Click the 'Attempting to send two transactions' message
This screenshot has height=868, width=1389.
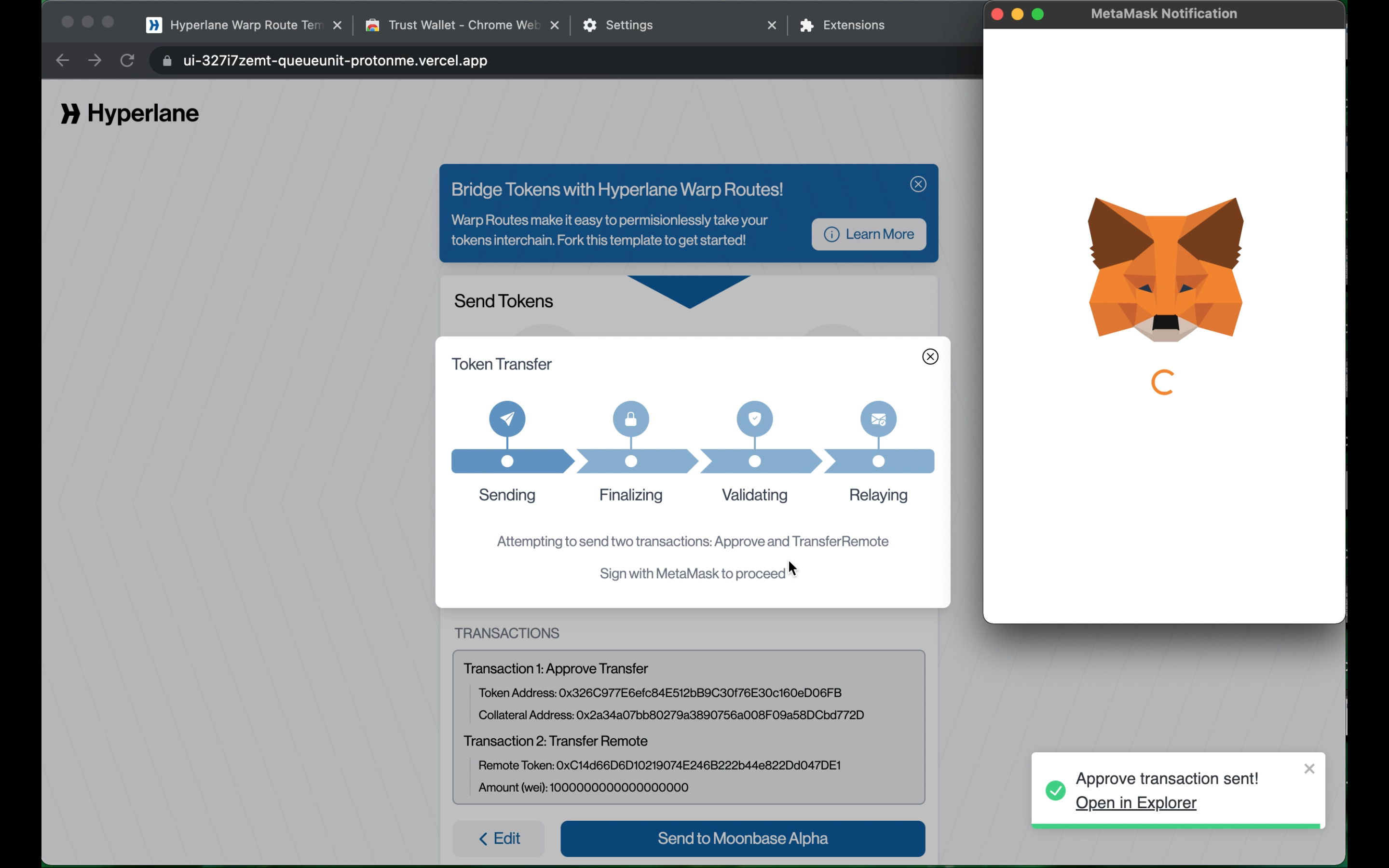[693, 542]
